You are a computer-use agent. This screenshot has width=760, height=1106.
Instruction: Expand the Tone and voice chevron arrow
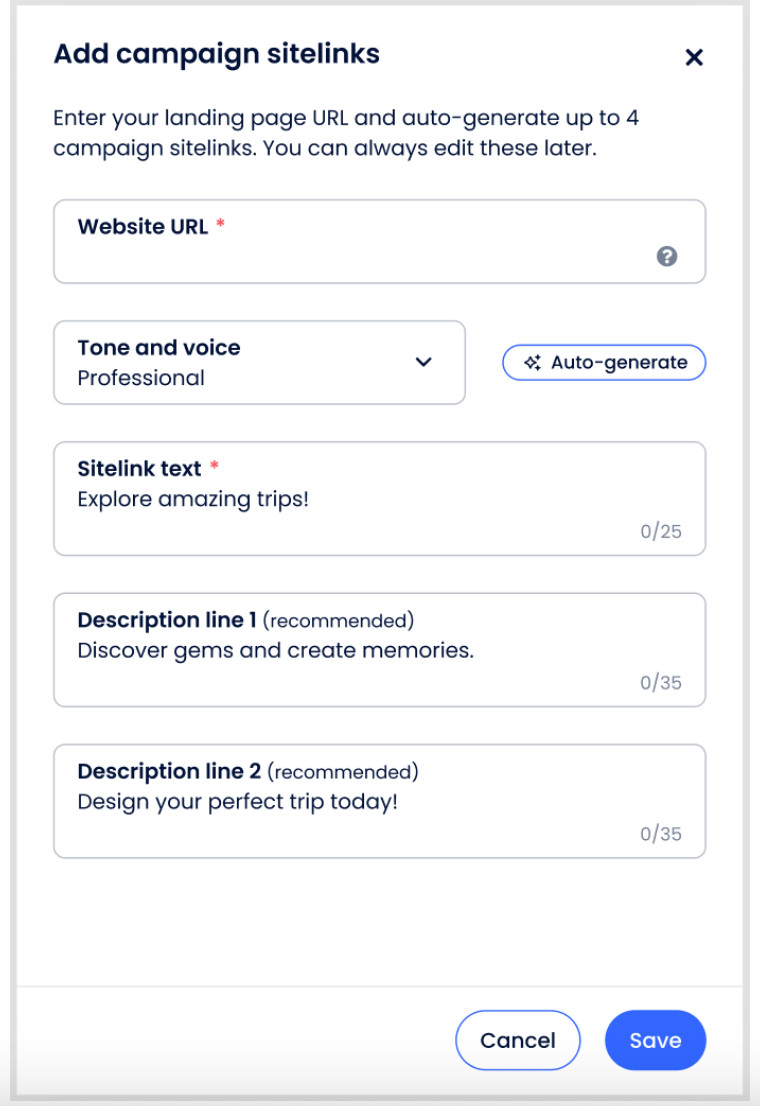pos(424,362)
